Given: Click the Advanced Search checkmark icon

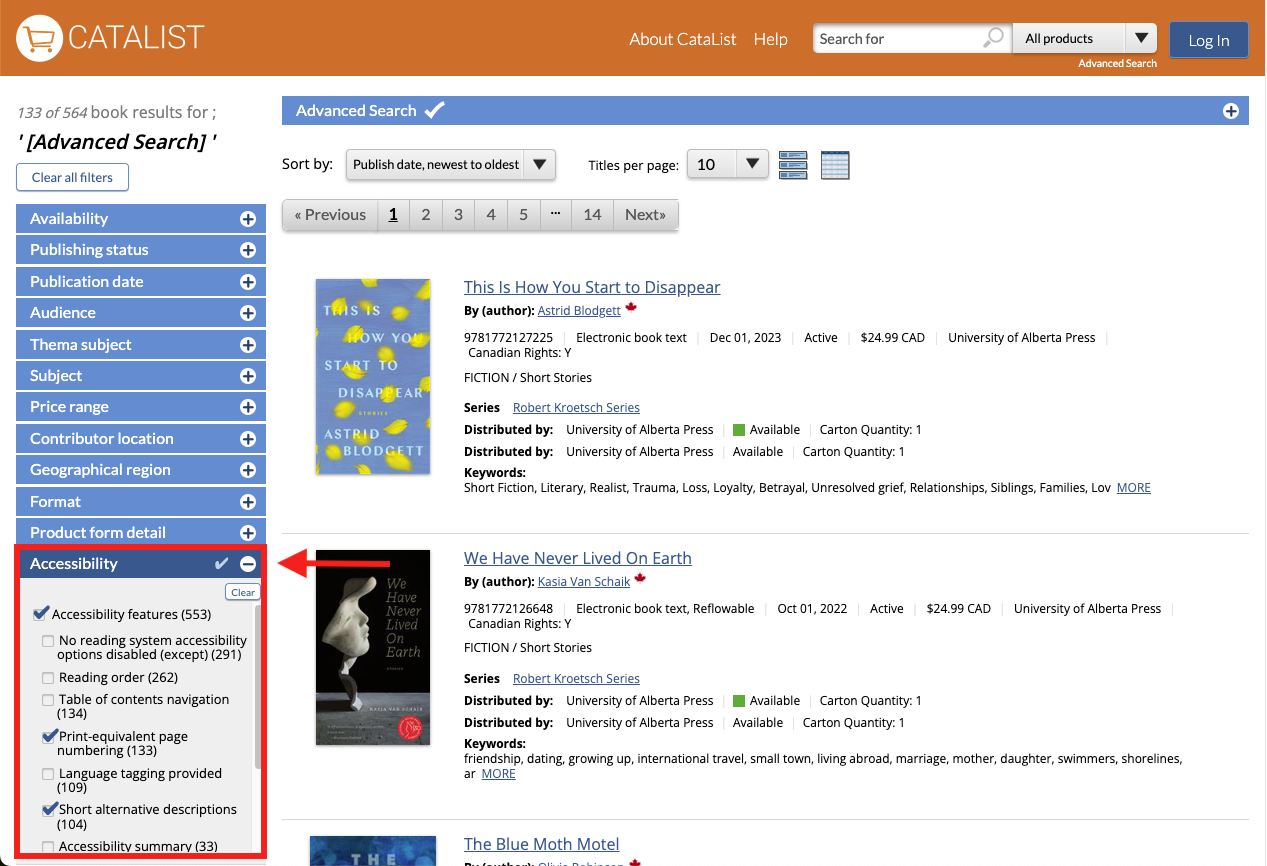Looking at the screenshot, I should 434,110.
